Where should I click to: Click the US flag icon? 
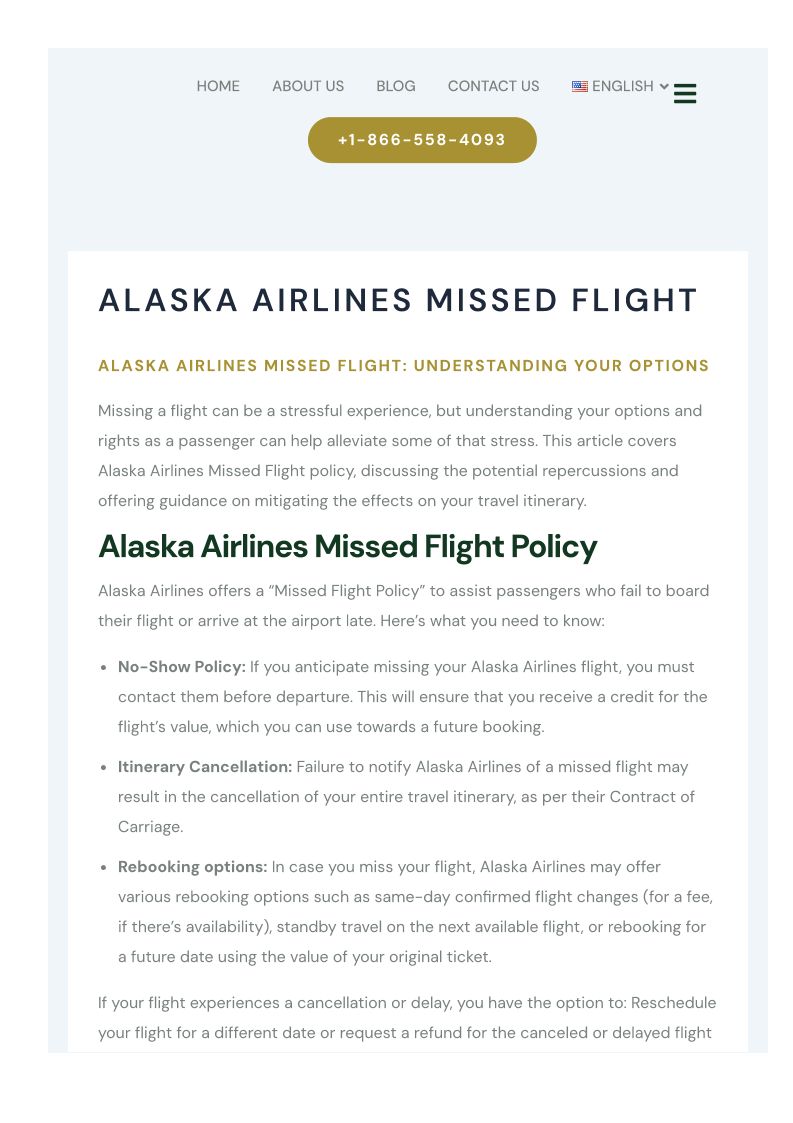[580, 87]
